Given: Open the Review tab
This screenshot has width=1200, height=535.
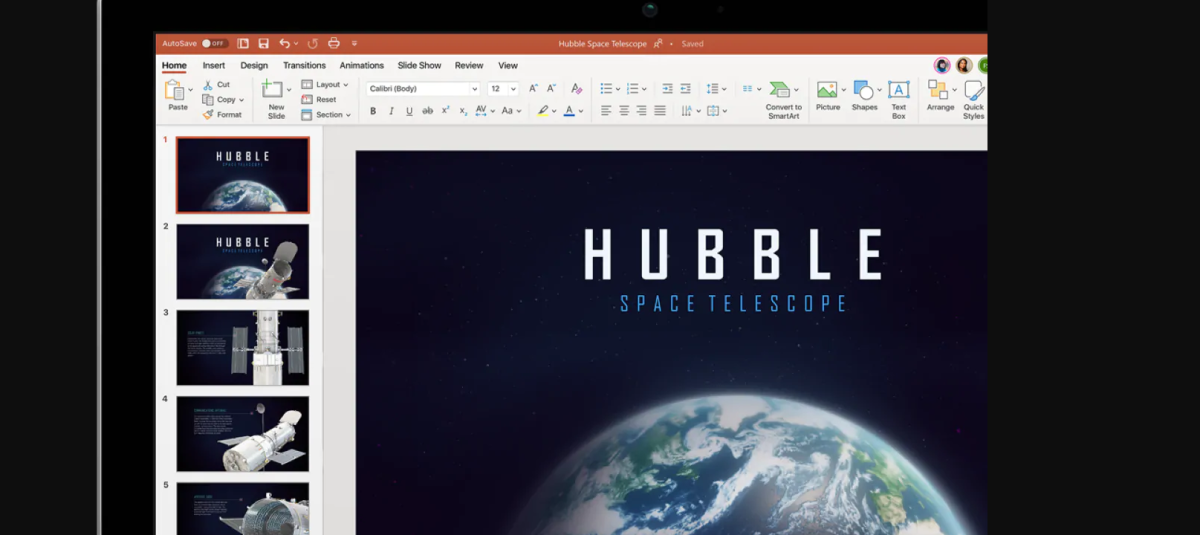Looking at the screenshot, I should coord(469,66).
